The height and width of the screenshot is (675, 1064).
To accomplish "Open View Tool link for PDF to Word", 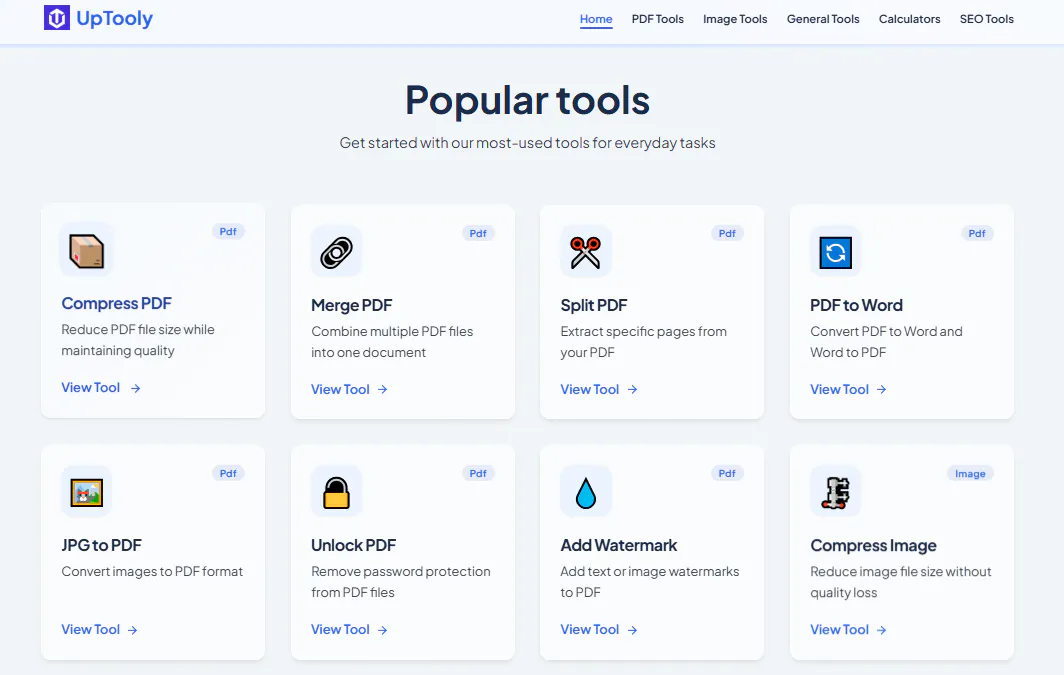I will pyautogui.click(x=848, y=389).
